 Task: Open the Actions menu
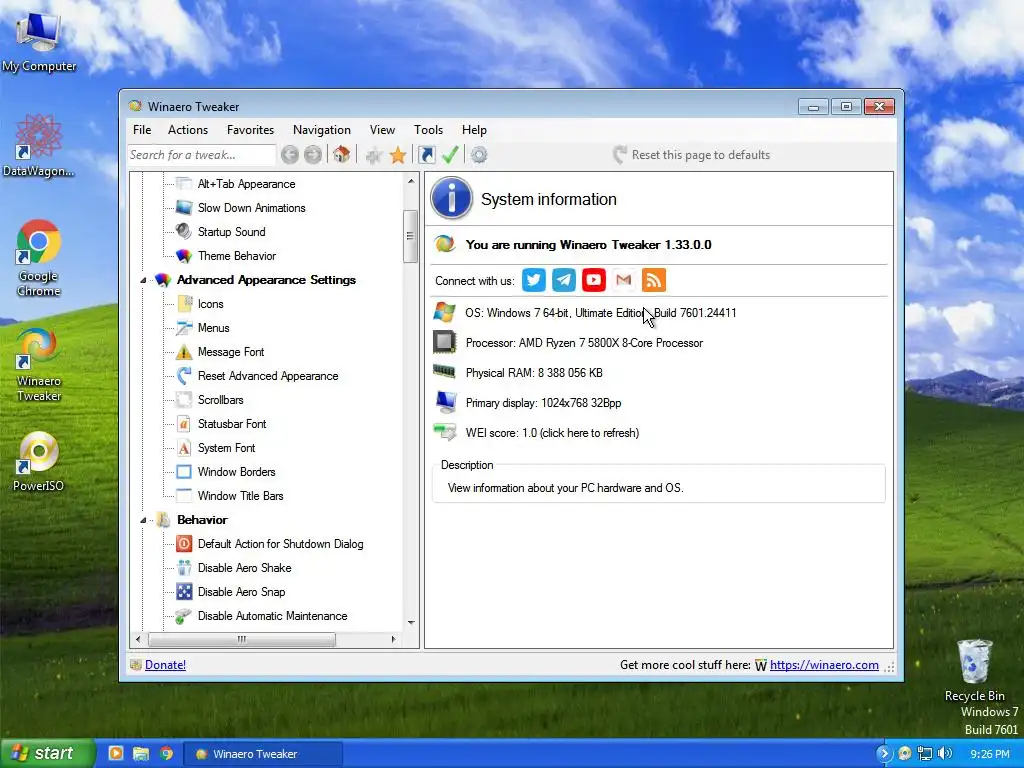[187, 130]
